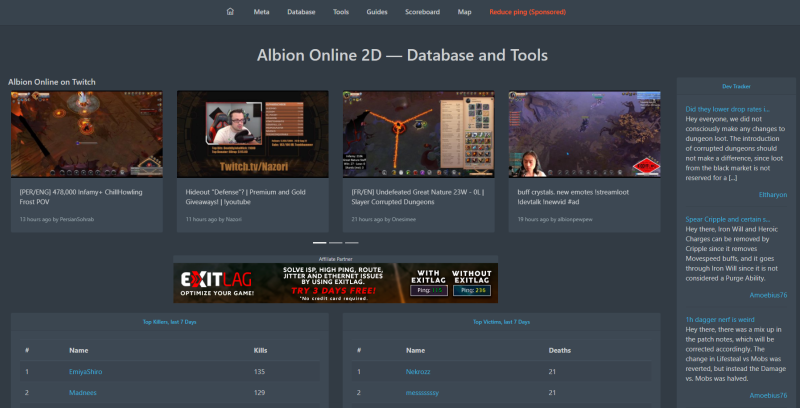Image resolution: width=800 pixels, height=408 pixels.
Task: Open '1h dagger nerf is weird' post
Action: pyautogui.click(x=720, y=320)
